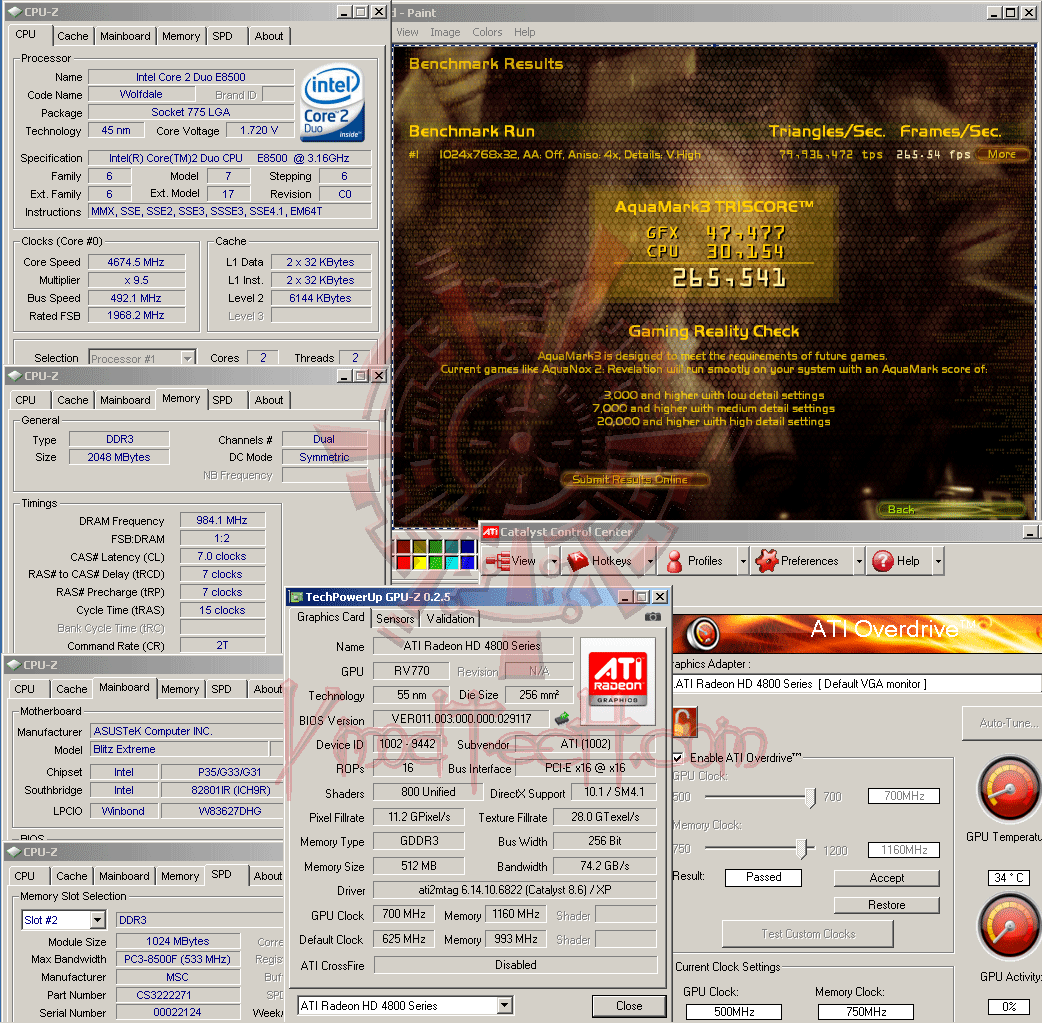Viewport: 1042px width, 1024px height.
Task: Open the Colors menu in Paint
Action: click(487, 32)
